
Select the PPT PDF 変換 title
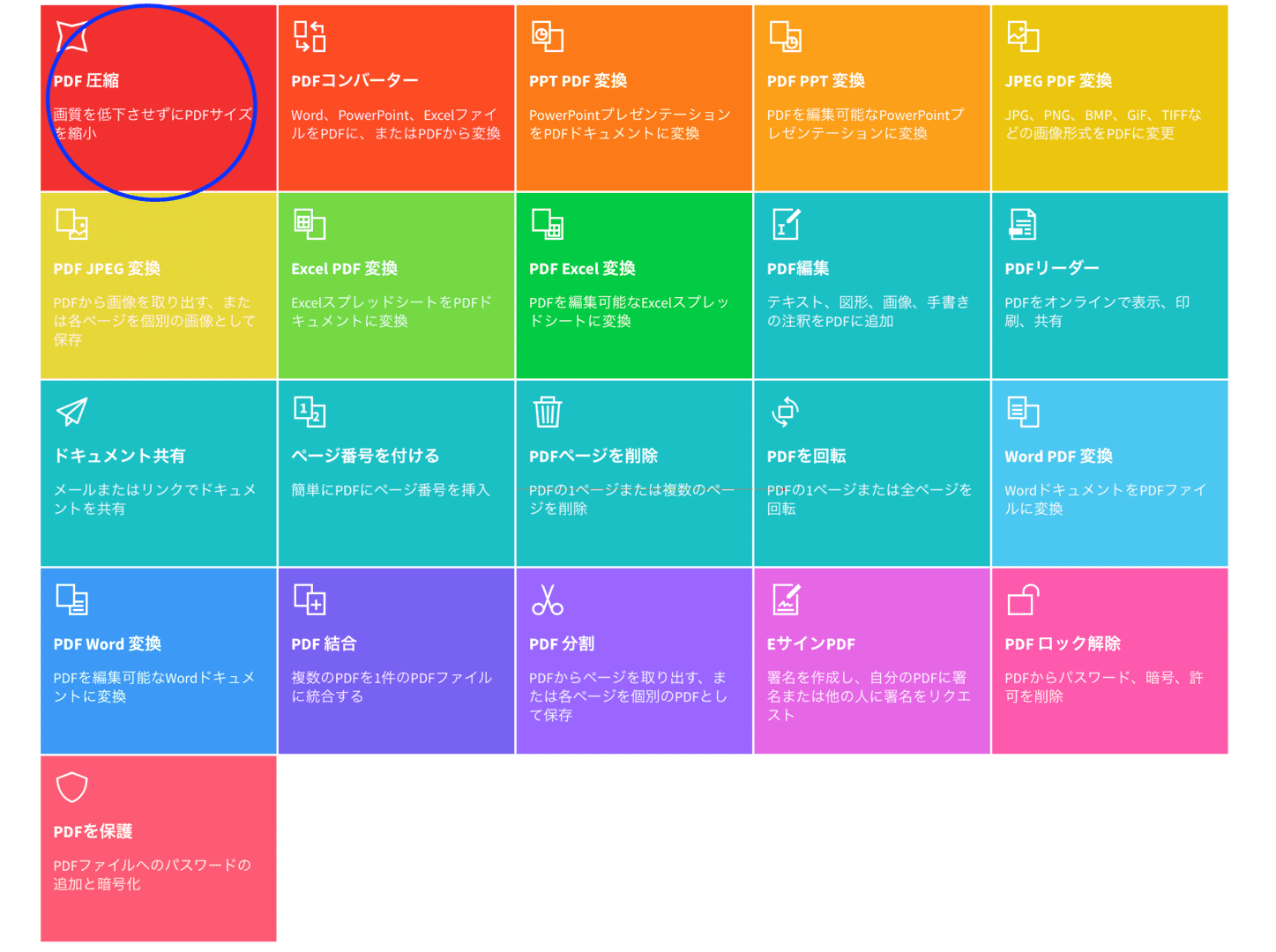[x=578, y=81]
